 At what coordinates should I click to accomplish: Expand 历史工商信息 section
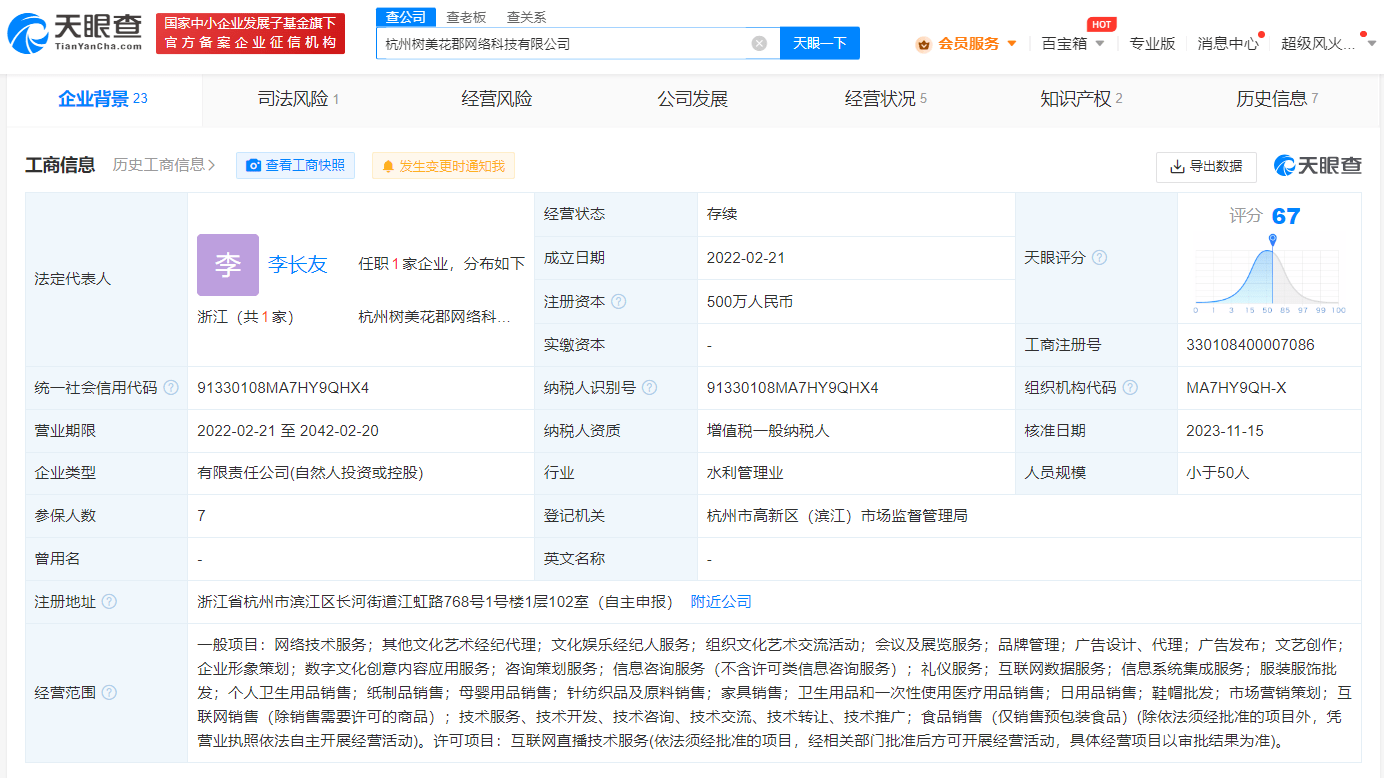[x=164, y=165]
